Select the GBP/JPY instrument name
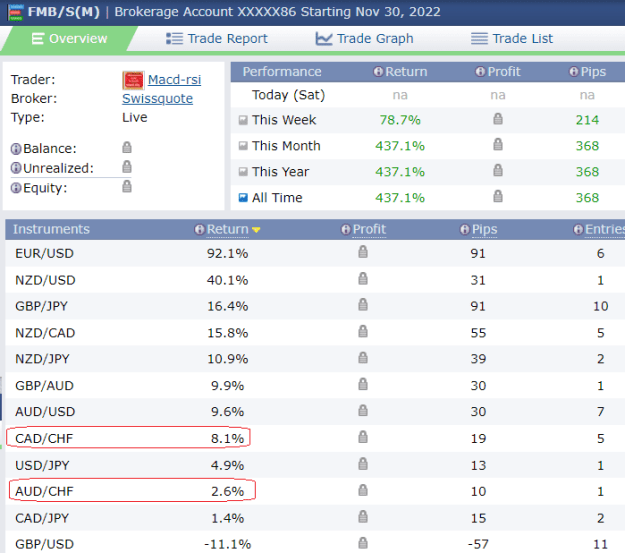Screen dimensions: 625x553 click(41, 306)
